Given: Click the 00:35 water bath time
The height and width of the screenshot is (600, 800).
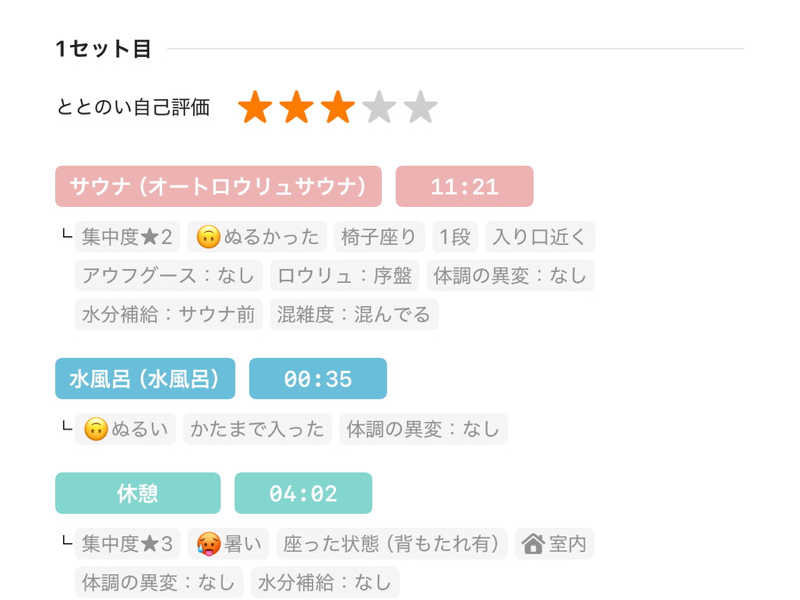Looking at the screenshot, I should pyautogui.click(x=317, y=379).
